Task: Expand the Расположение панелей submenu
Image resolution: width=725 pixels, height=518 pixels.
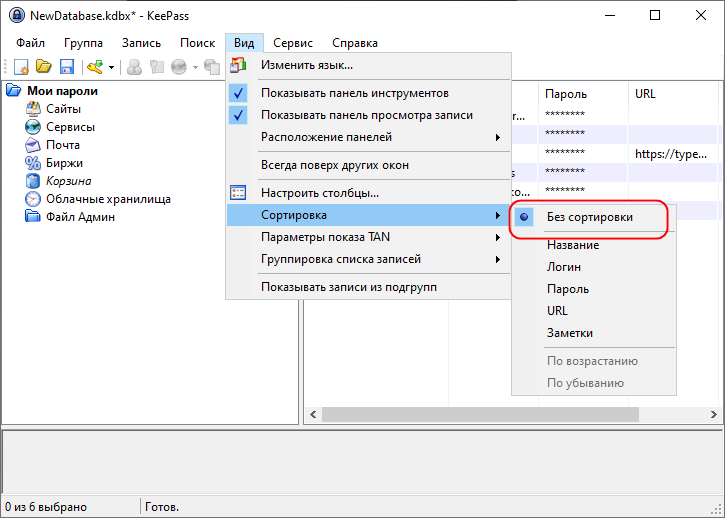Action: 369,137
